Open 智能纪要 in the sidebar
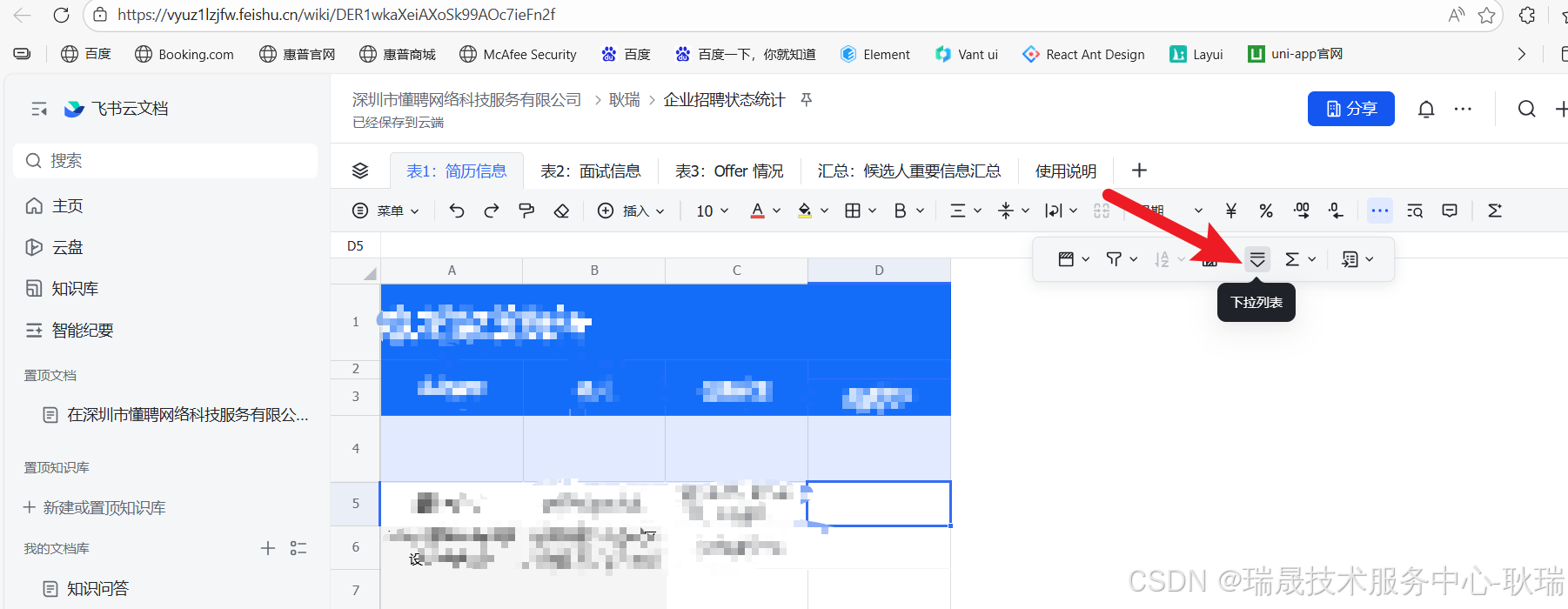 [83, 331]
